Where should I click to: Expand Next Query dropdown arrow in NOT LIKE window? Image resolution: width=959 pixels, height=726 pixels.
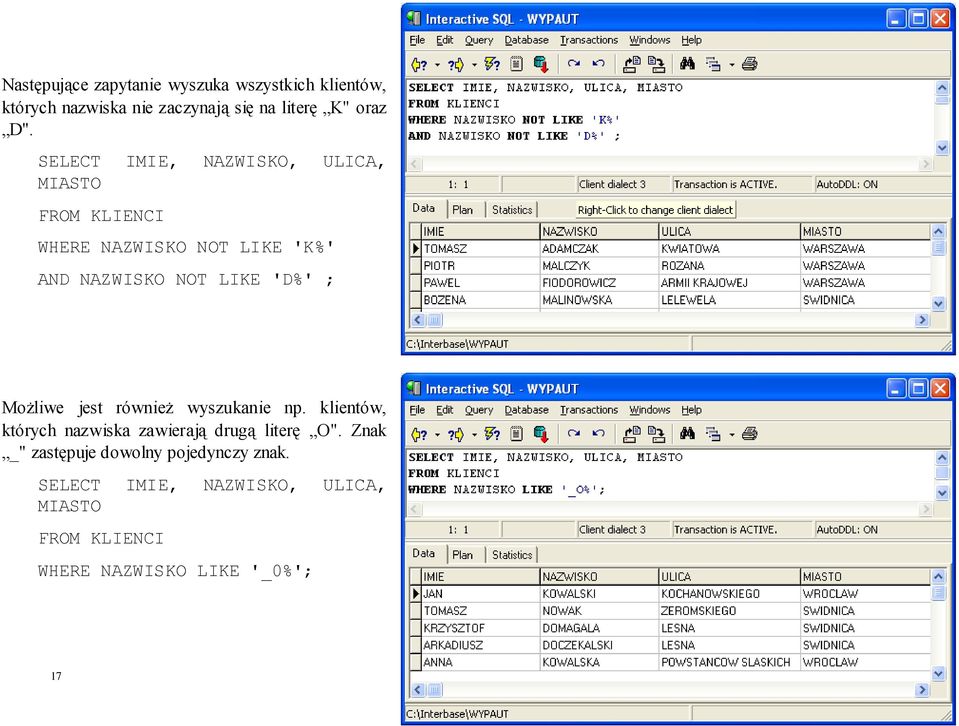coord(474,65)
